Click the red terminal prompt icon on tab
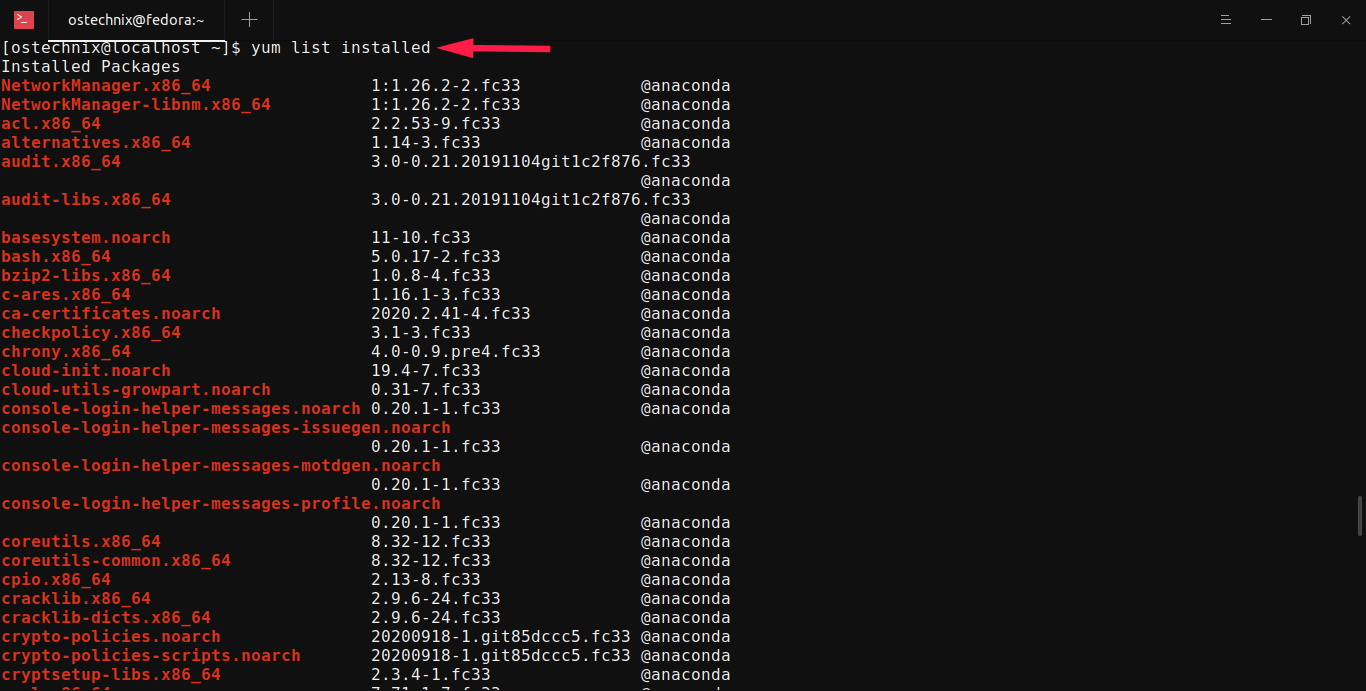The width and height of the screenshot is (1366, 691). [22, 19]
